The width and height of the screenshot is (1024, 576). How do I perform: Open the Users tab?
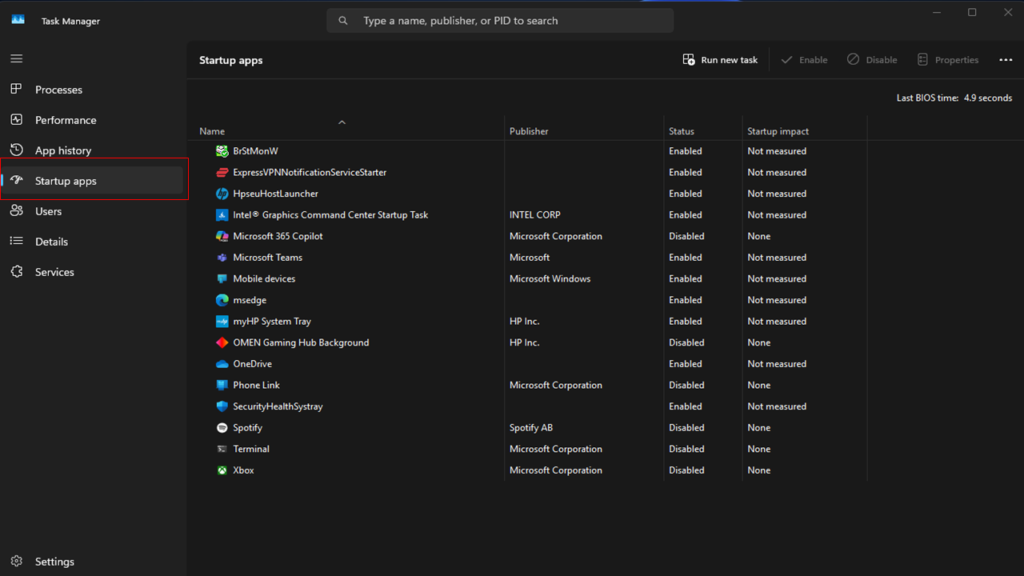(x=93, y=211)
